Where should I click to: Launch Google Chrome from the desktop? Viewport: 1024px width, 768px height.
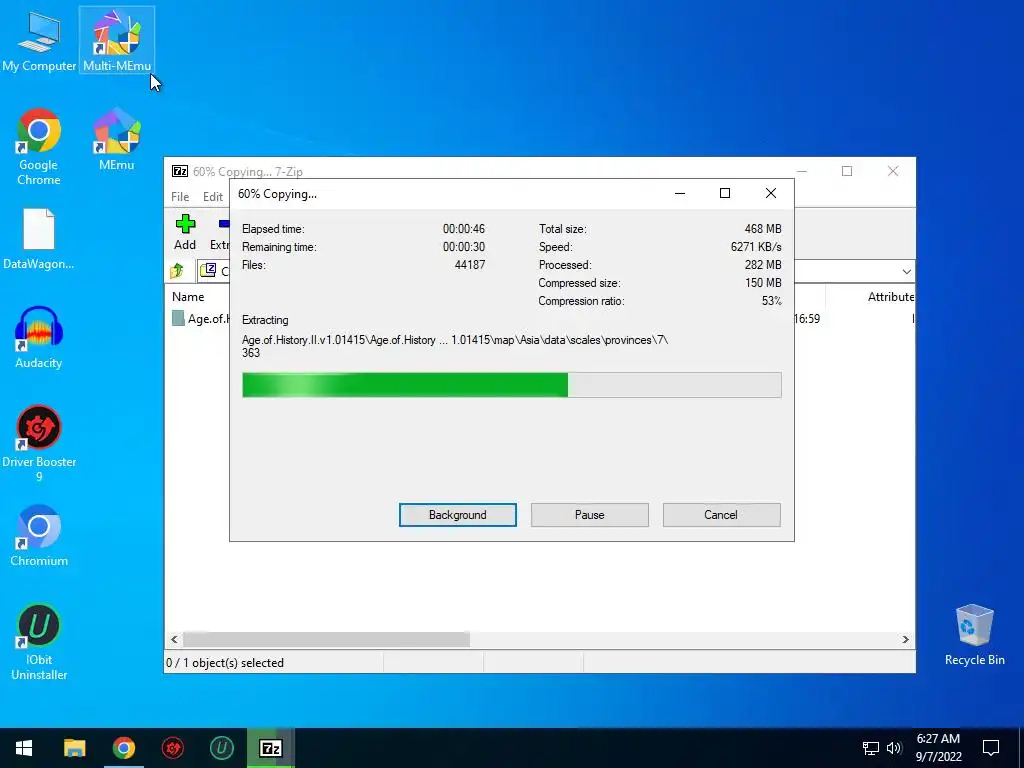(39, 146)
